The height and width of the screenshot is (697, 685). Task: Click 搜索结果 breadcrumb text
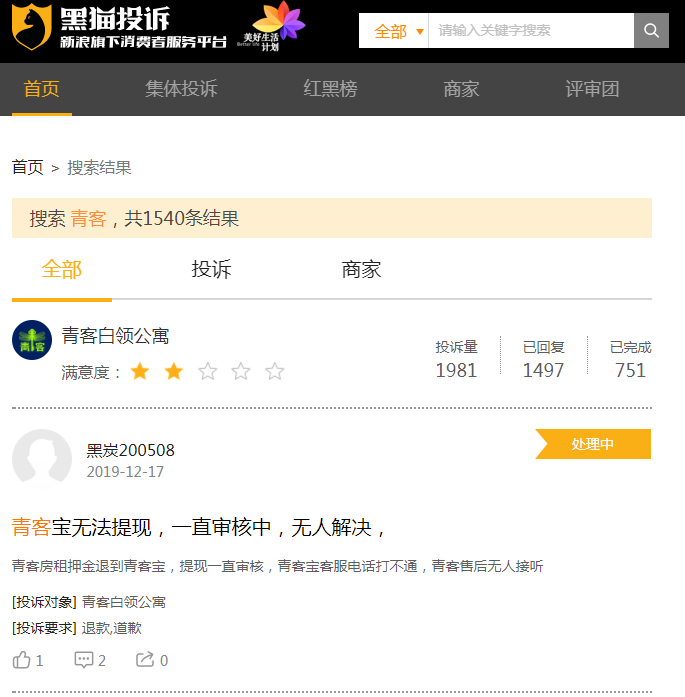pyautogui.click(x=99, y=168)
